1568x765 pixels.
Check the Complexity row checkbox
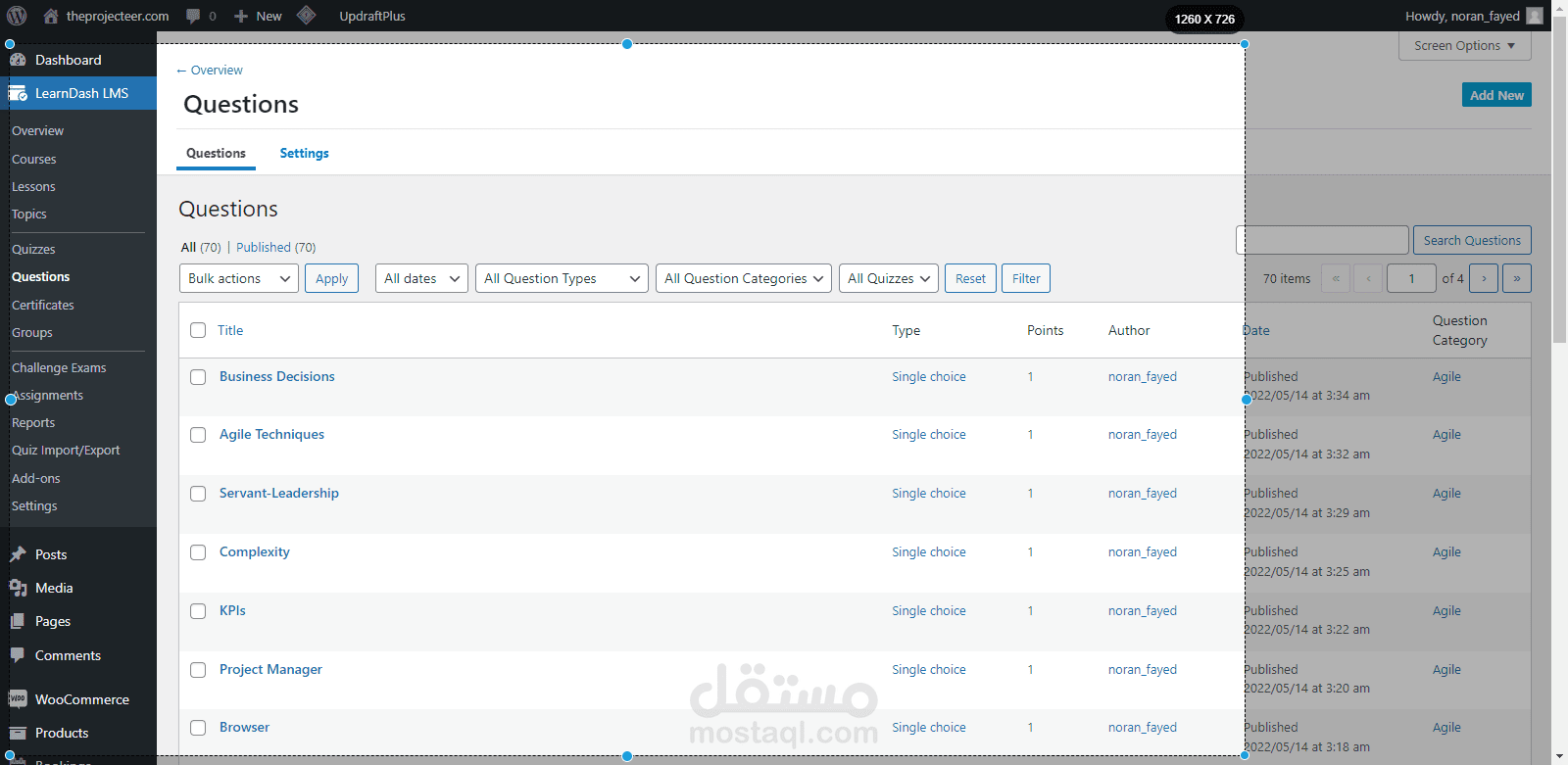click(198, 552)
